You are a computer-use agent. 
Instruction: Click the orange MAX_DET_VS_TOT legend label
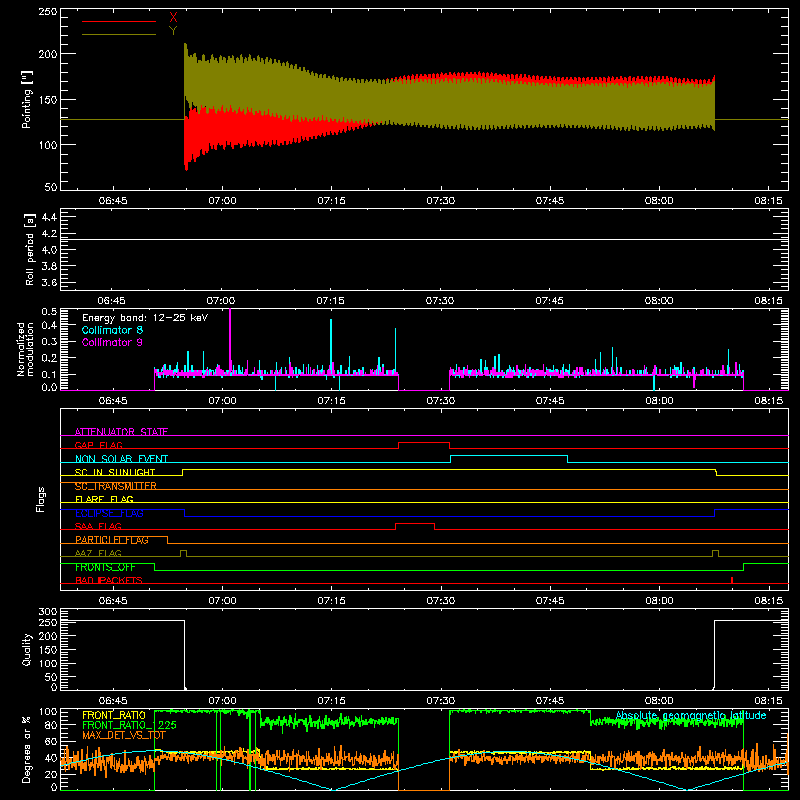(124, 735)
